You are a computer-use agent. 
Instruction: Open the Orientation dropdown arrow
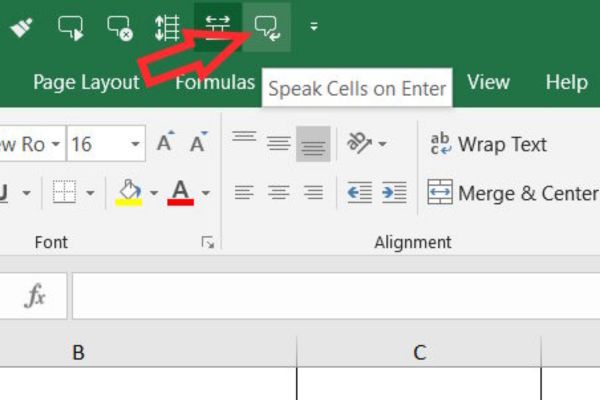pos(382,144)
